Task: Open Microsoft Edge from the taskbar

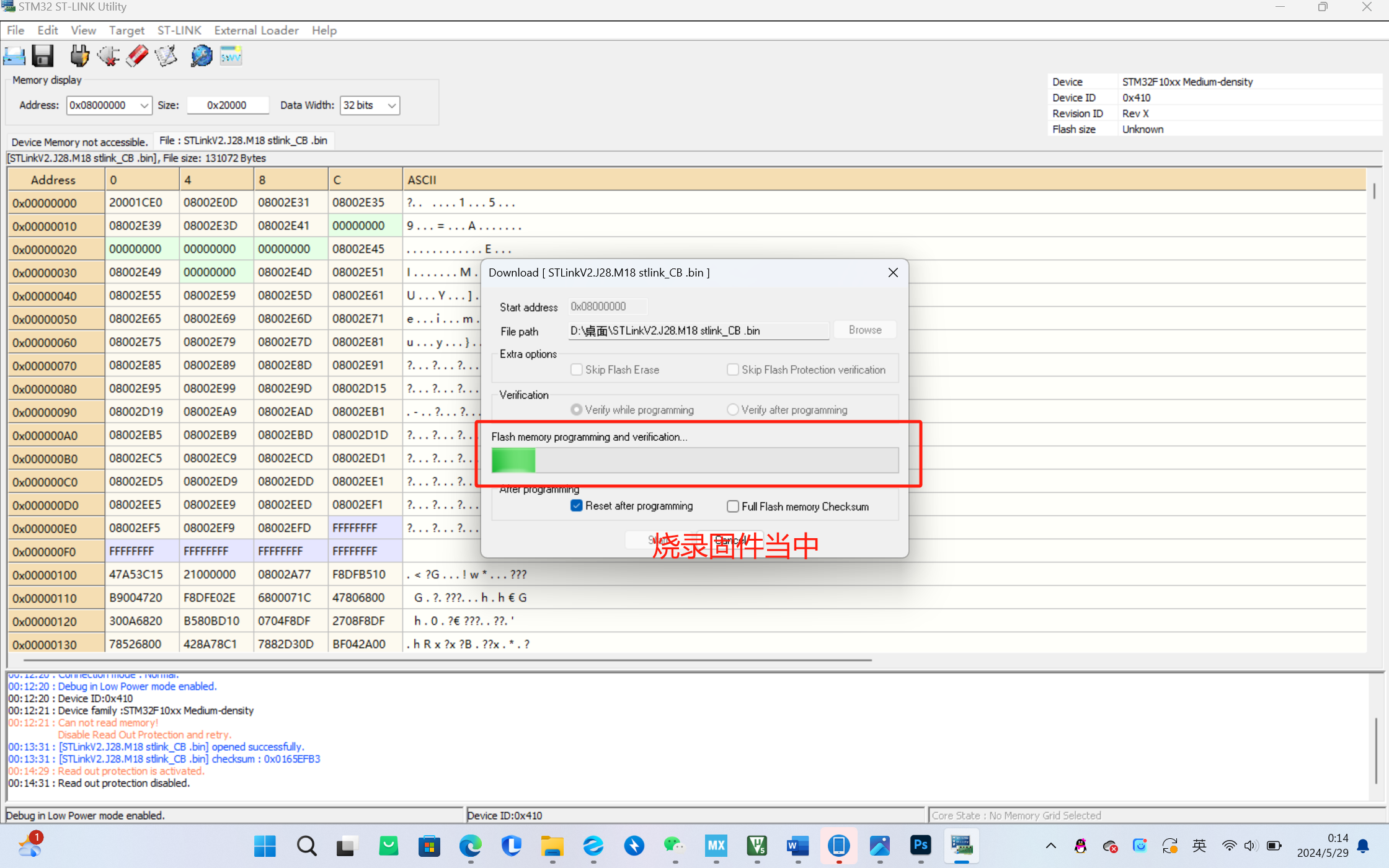Action: click(470, 846)
